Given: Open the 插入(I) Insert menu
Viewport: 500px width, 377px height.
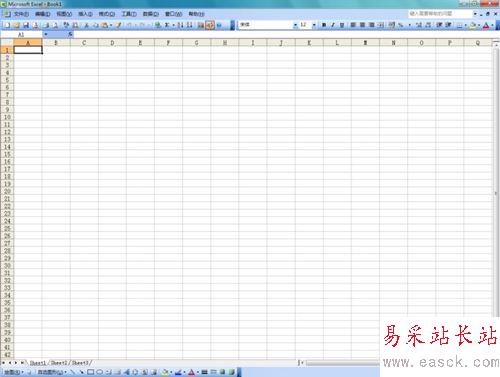Looking at the screenshot, I should pyautogui.click(x=85, y=14).
